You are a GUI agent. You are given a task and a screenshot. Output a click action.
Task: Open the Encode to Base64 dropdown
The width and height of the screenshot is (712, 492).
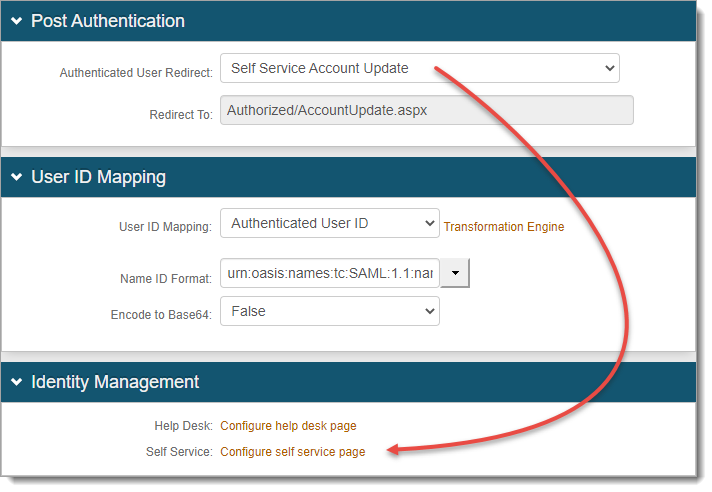coord(329,312)
